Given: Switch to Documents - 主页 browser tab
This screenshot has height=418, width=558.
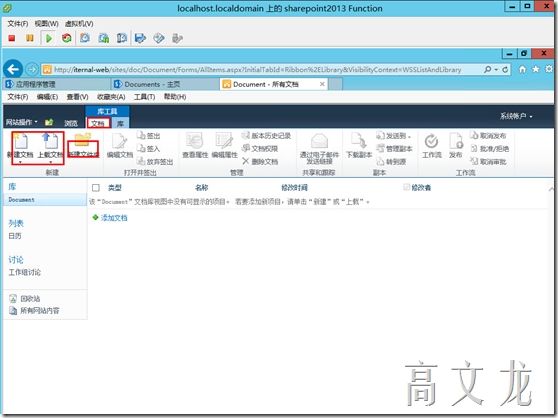Looking at the screenshot, I should tap(165, 84).
